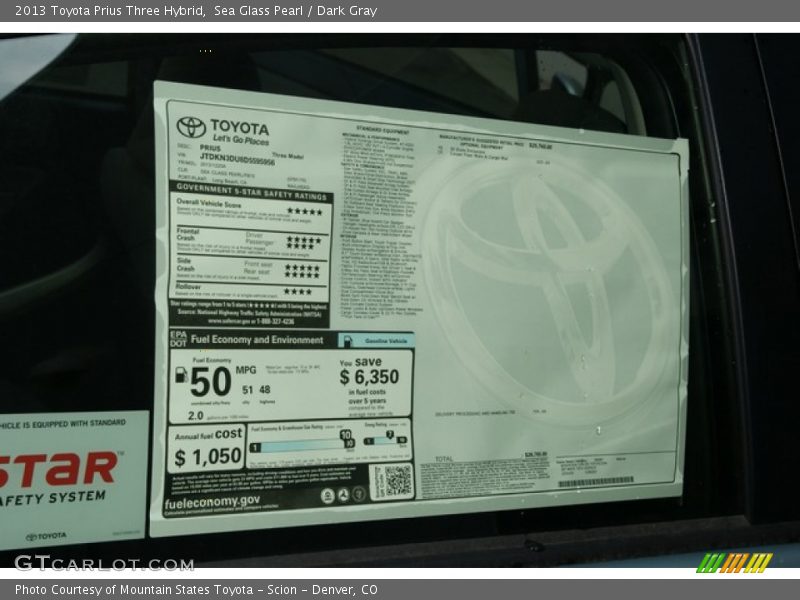Click the '$ 1,050' annual fuel cost
The image size is (800, 600).
pos(208,457)
